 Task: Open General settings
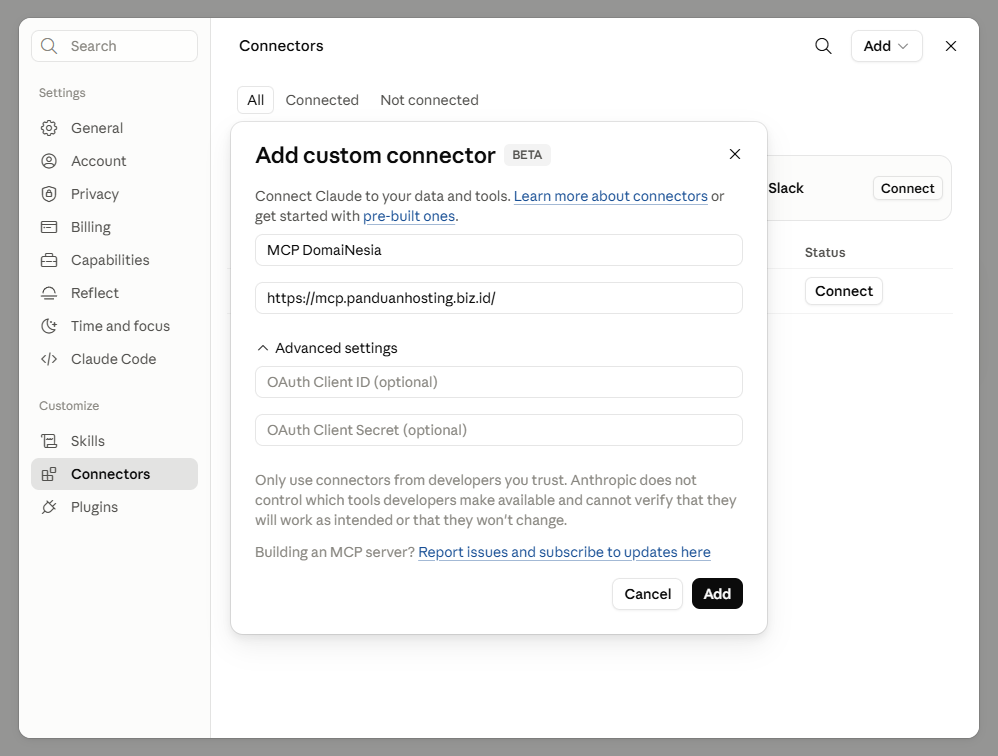coord(115,128)
